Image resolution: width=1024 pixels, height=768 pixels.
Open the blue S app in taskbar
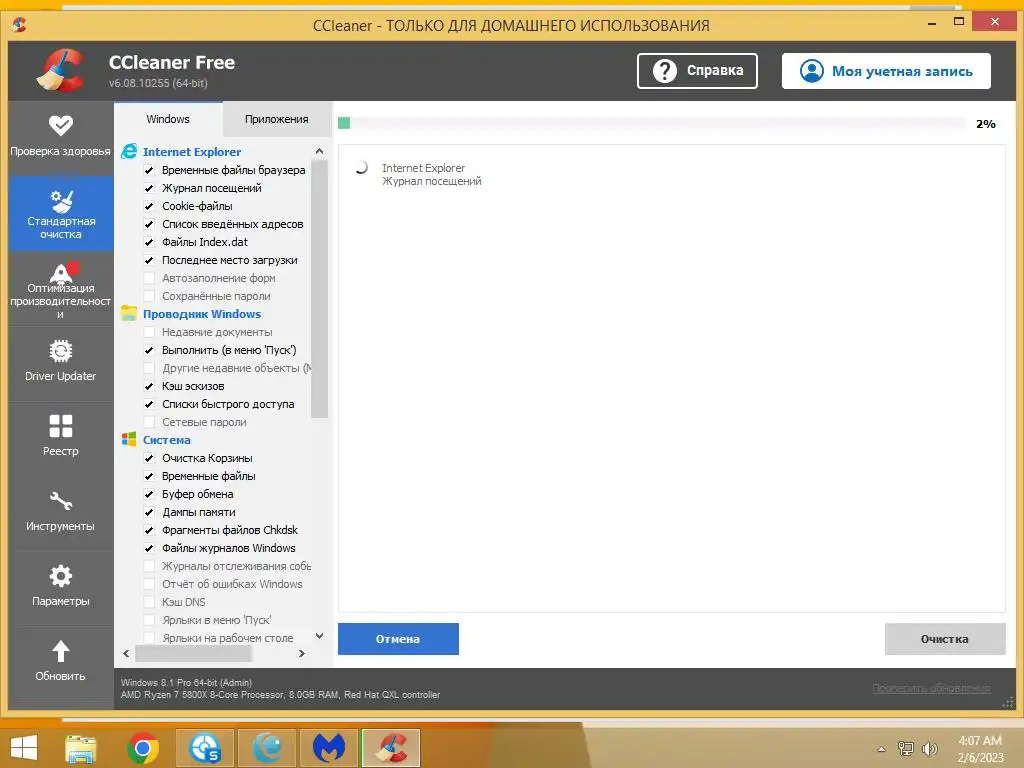(x=205, y=748)
